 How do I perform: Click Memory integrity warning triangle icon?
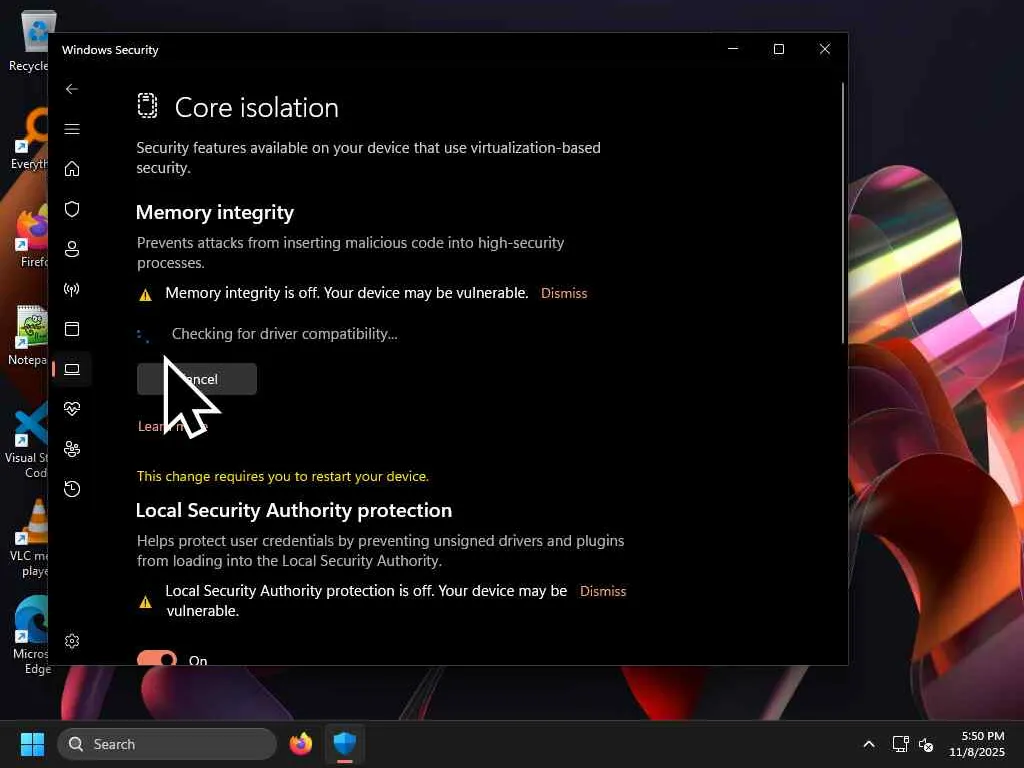tap(146, 295)
